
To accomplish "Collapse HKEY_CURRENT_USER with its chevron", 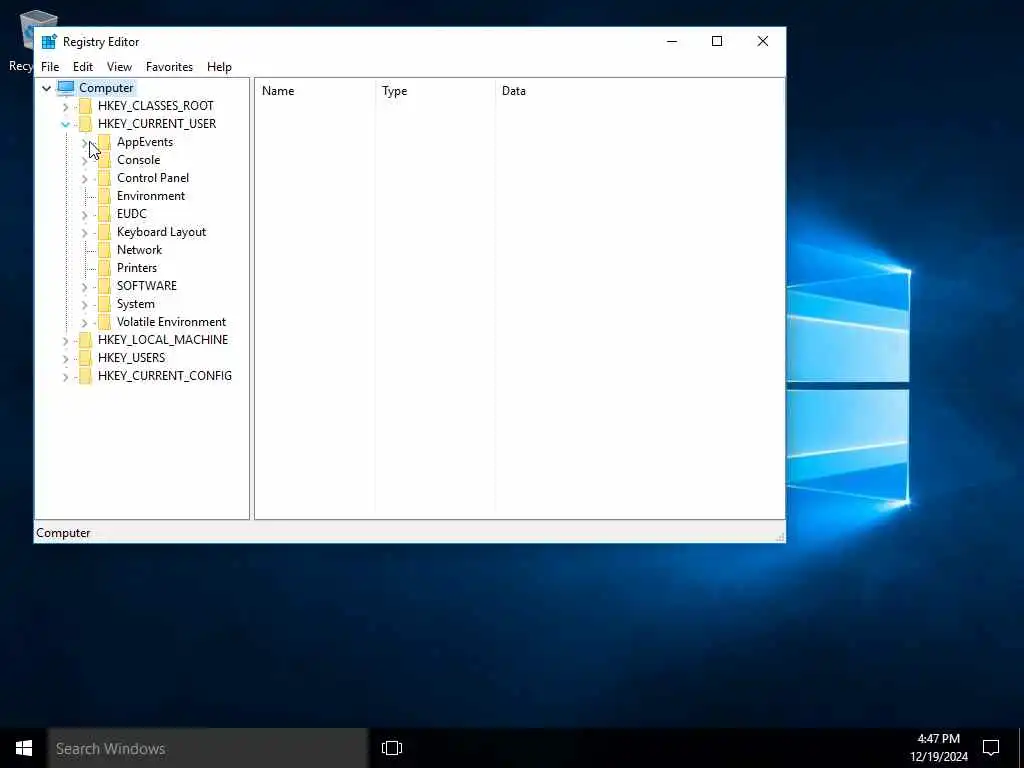I will [65, 124].
